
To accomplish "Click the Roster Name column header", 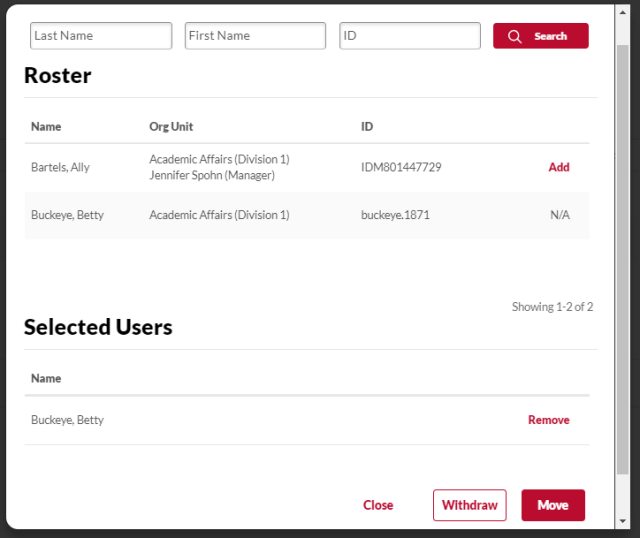I will [x=46, y=127].
